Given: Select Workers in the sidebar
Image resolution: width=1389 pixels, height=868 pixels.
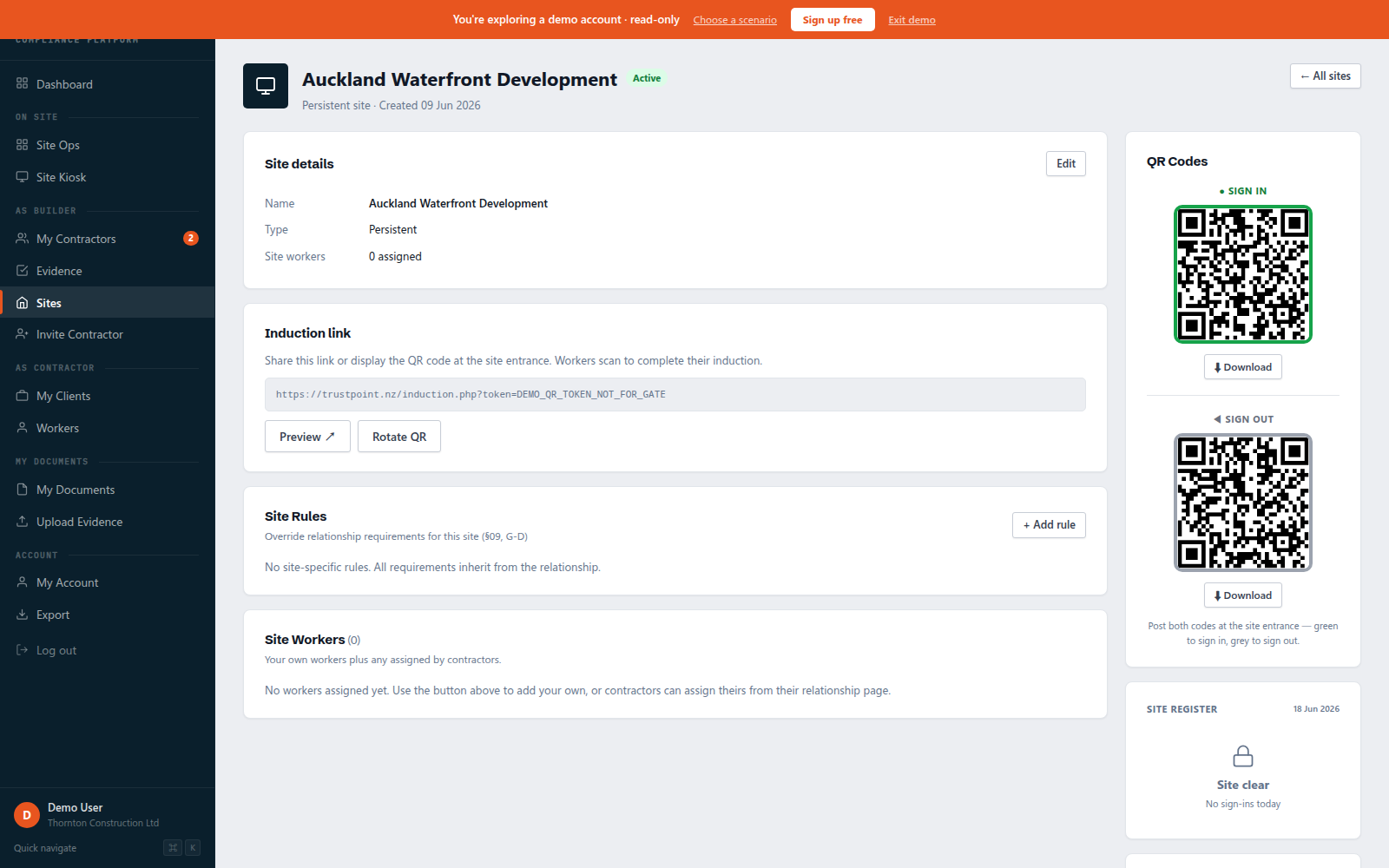Looking at the screenshot, I should click(108, 428).
